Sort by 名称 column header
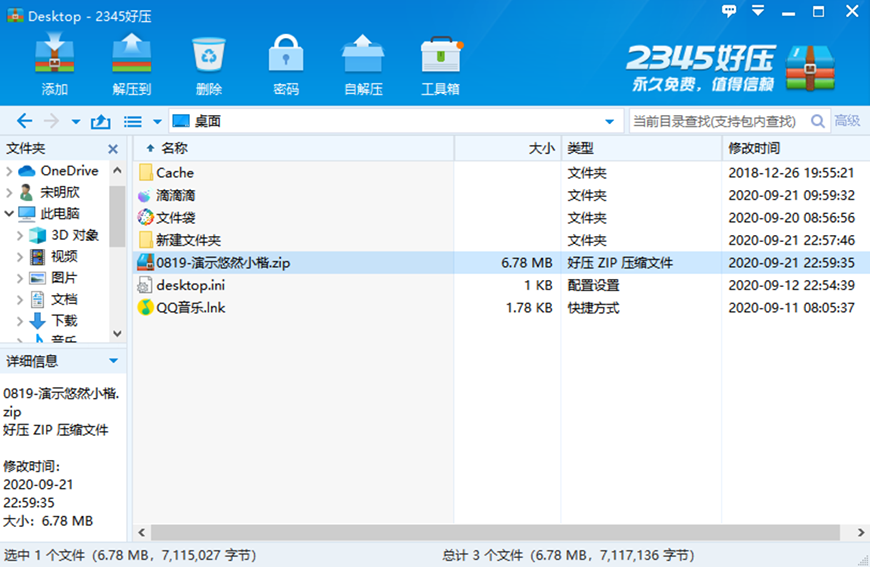Viewport: 870px width, 567px height. (x=294, y=148)
